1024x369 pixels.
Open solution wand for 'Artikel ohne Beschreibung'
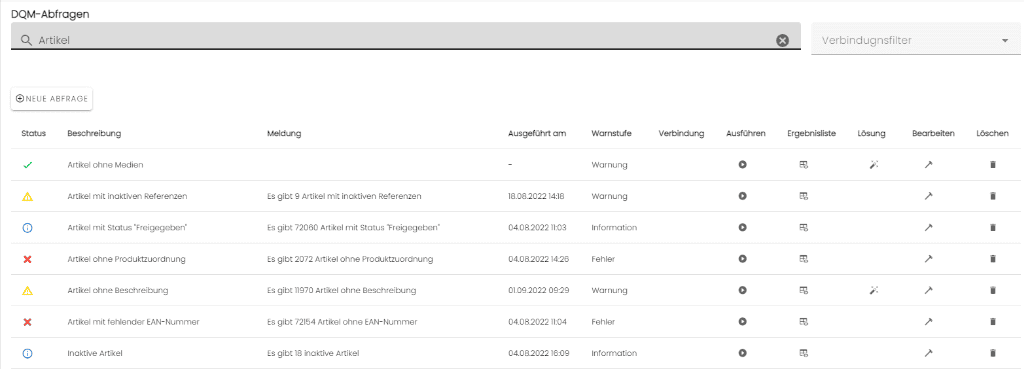click(874, 290)
